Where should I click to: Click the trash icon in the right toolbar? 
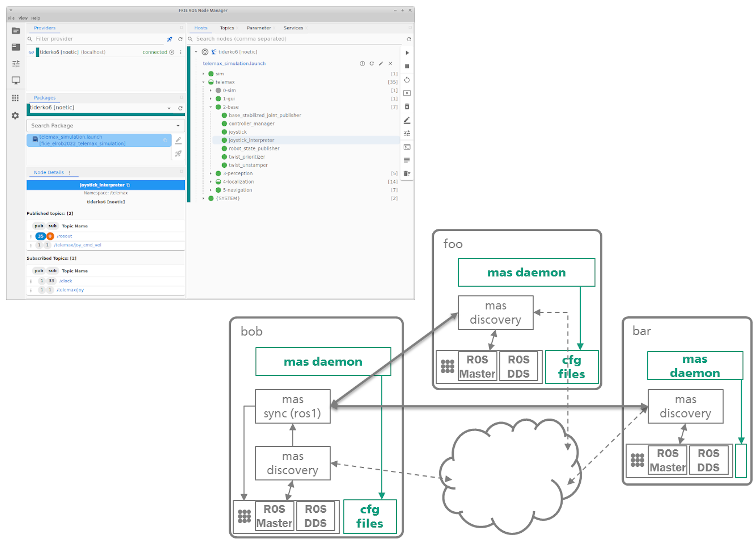click(407, 107)
